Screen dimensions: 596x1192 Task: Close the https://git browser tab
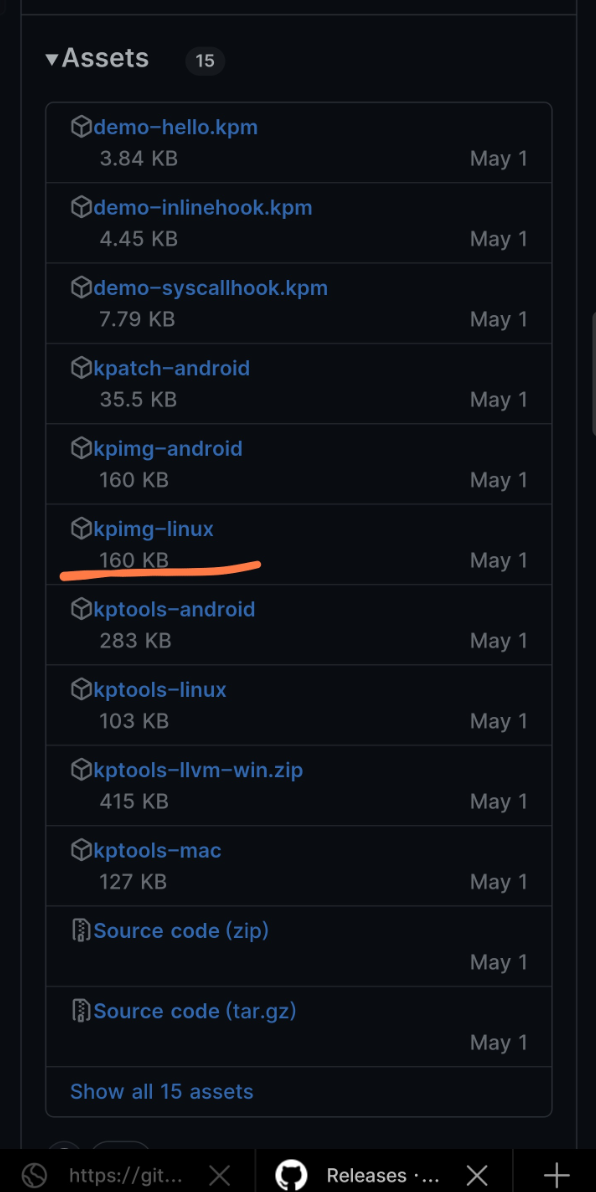click(220, 1175)
